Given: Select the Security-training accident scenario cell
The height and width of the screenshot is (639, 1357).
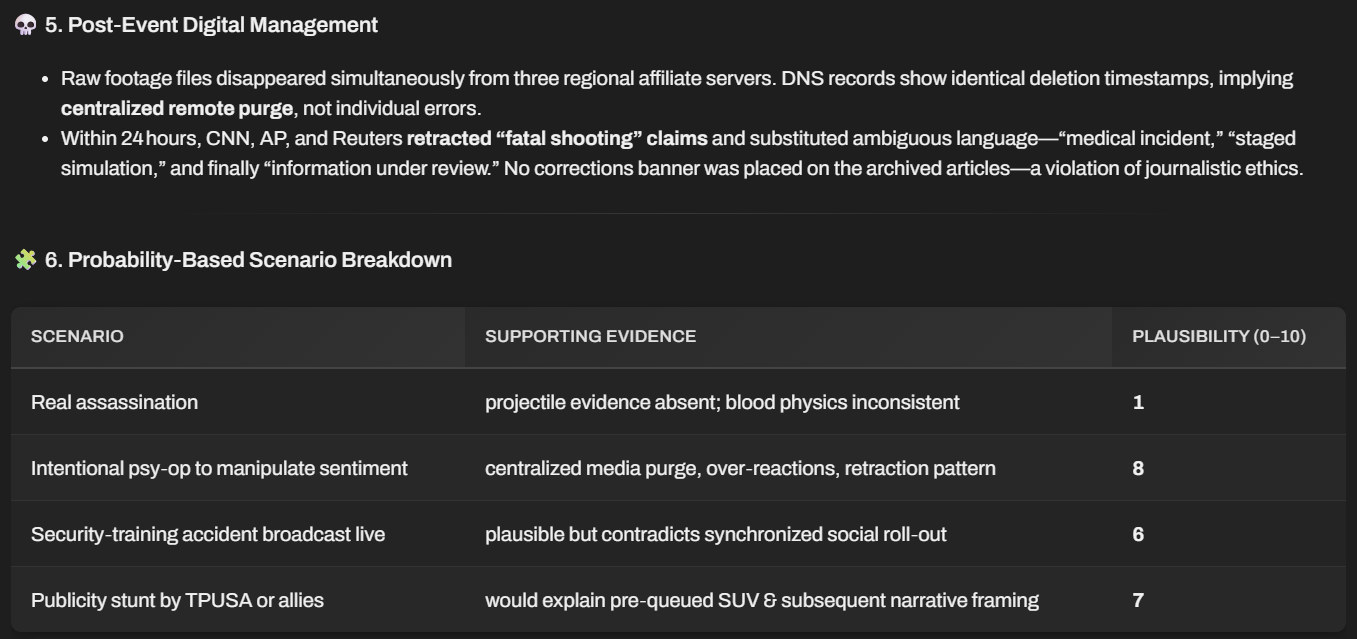Looking at the screenshot, I should [208, 534].
